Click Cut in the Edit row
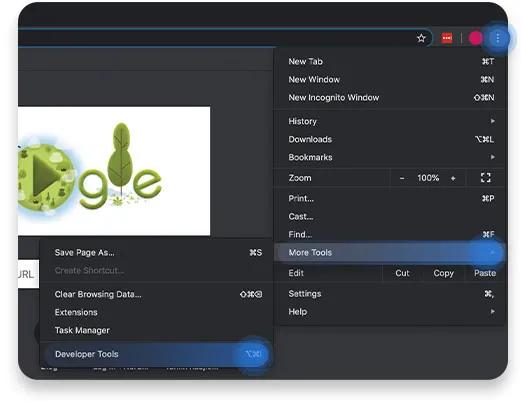Image resolution: width=521 pixels, height=404 pixels. (x=402, y=273)
